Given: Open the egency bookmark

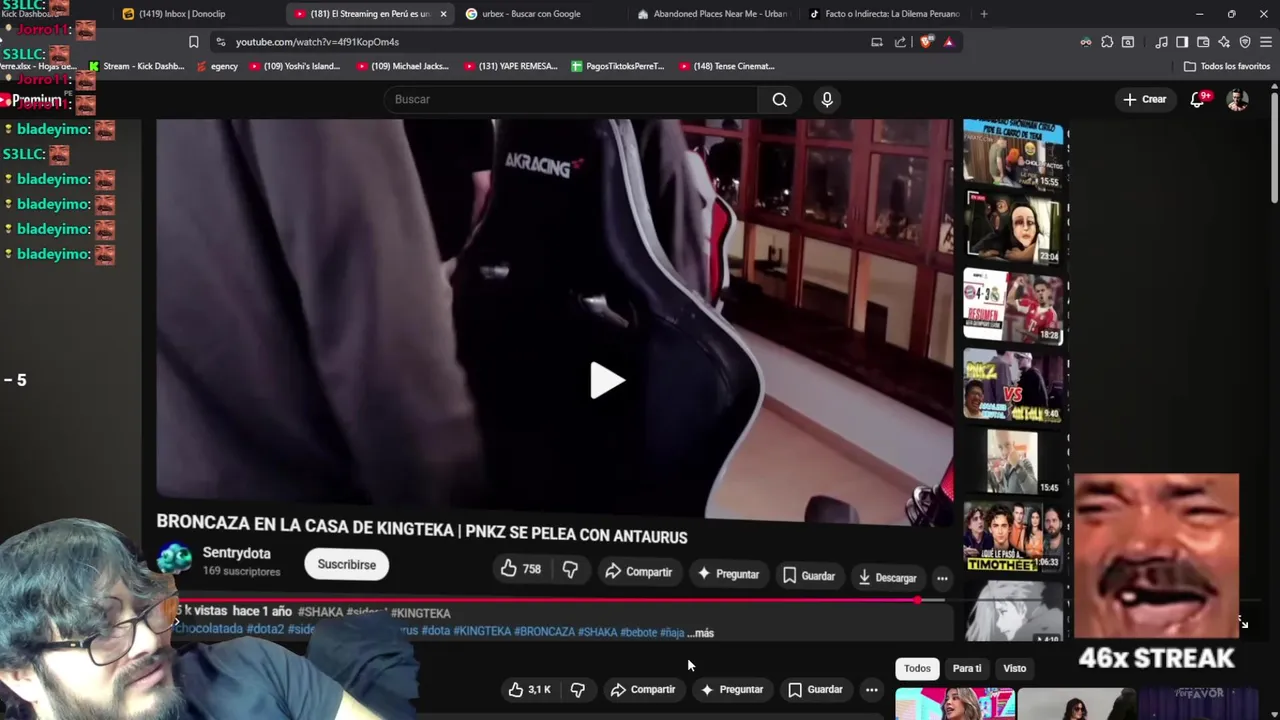Looking at the screenshot, I should click(217, 66).
